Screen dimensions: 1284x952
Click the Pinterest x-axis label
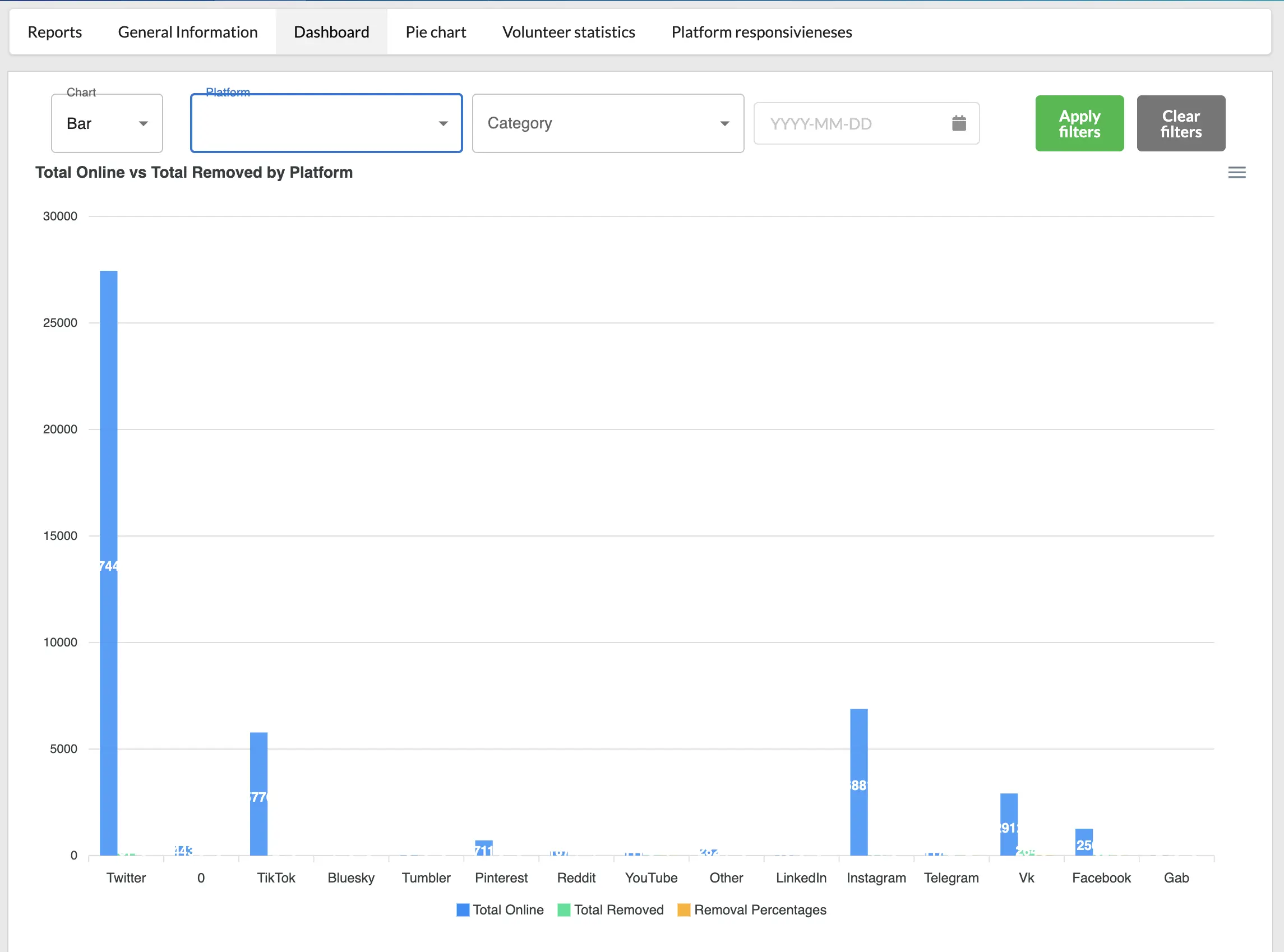pyautogui.click(x=501, y=877)
